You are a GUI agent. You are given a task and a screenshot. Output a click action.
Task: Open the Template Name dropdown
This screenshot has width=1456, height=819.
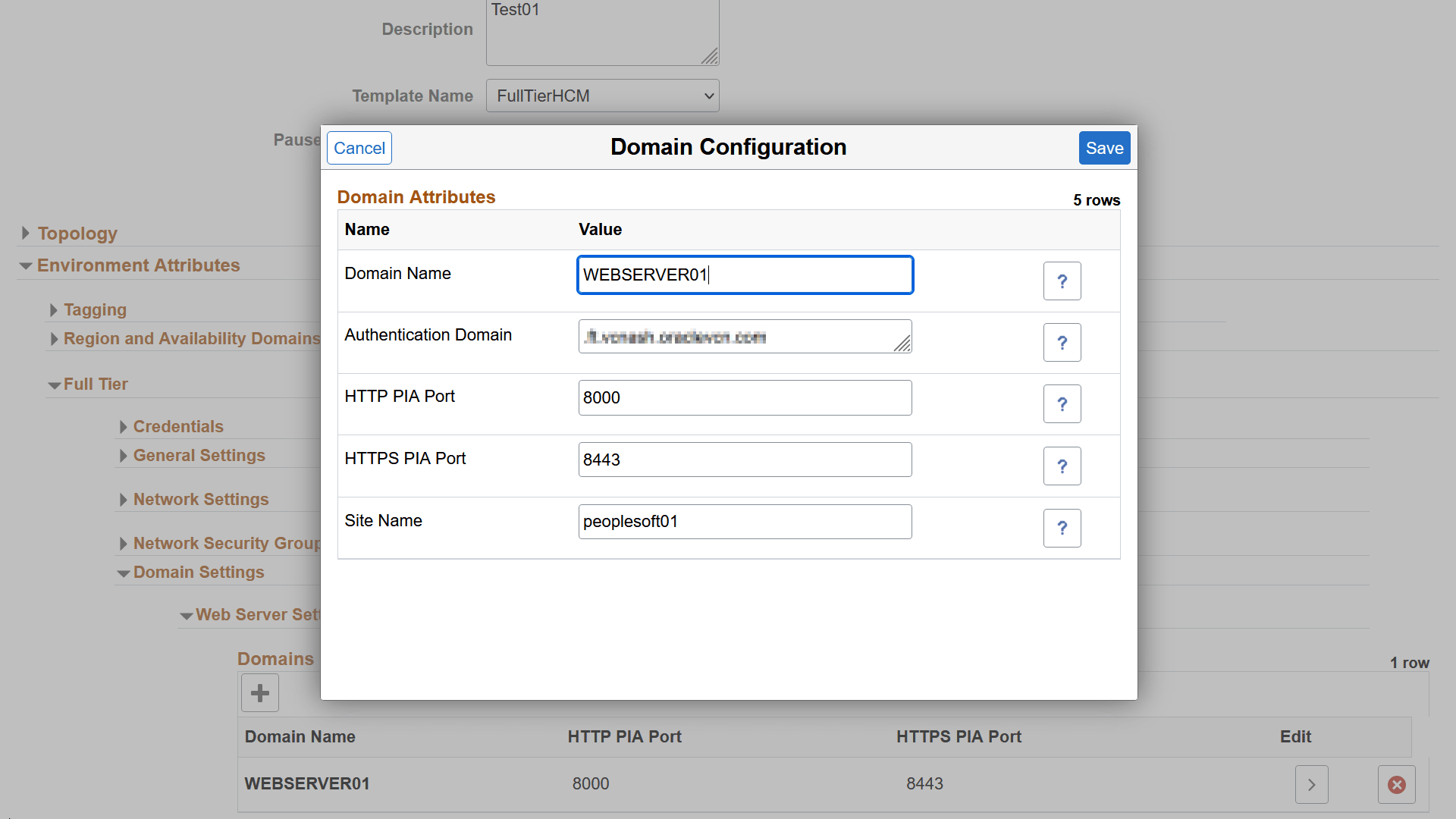click(x=603, y=96)
